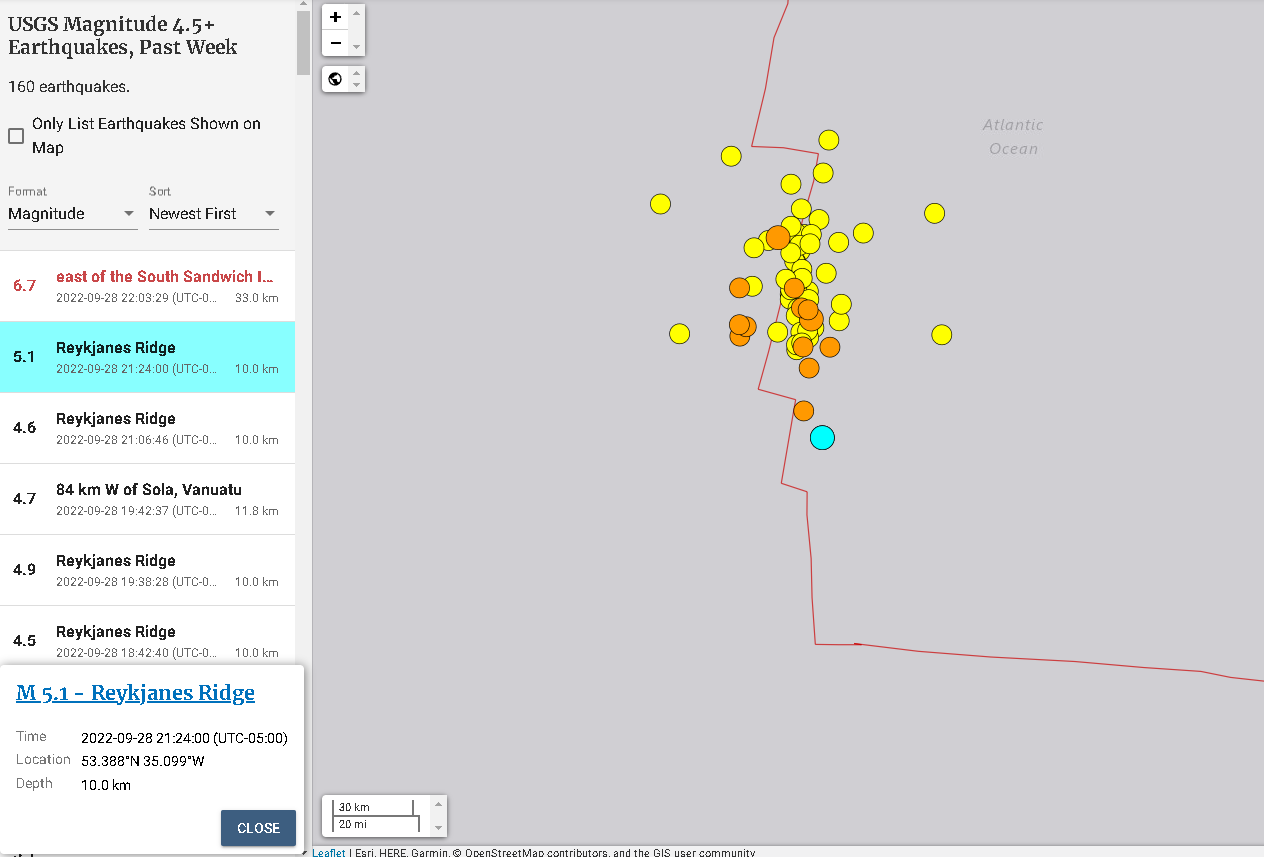This screenshot has height=857, width=1264.
Task: Open the globe basemap/layers control
Action: tap(335, 79)
